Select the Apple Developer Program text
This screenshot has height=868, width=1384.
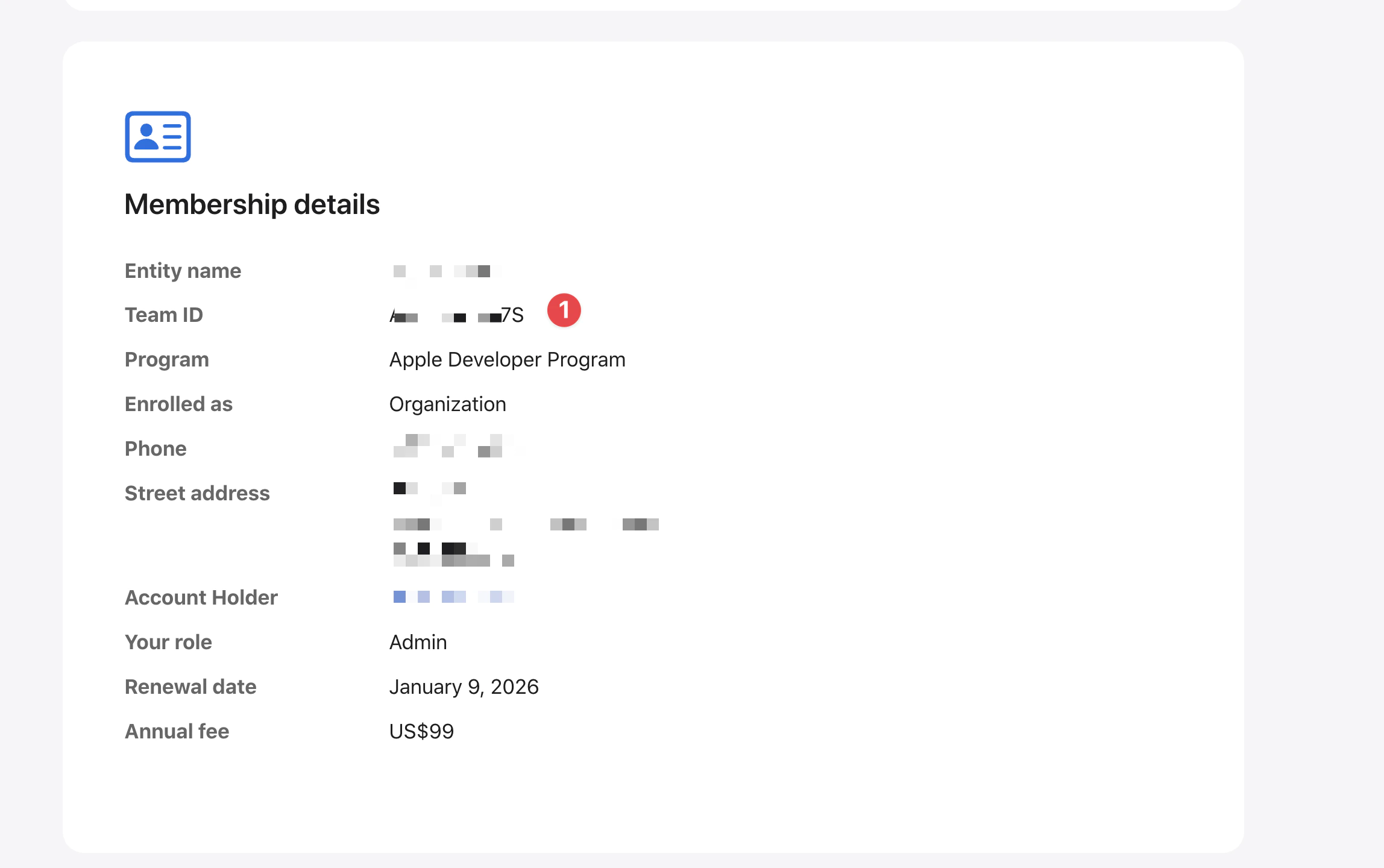coord(507,359)
